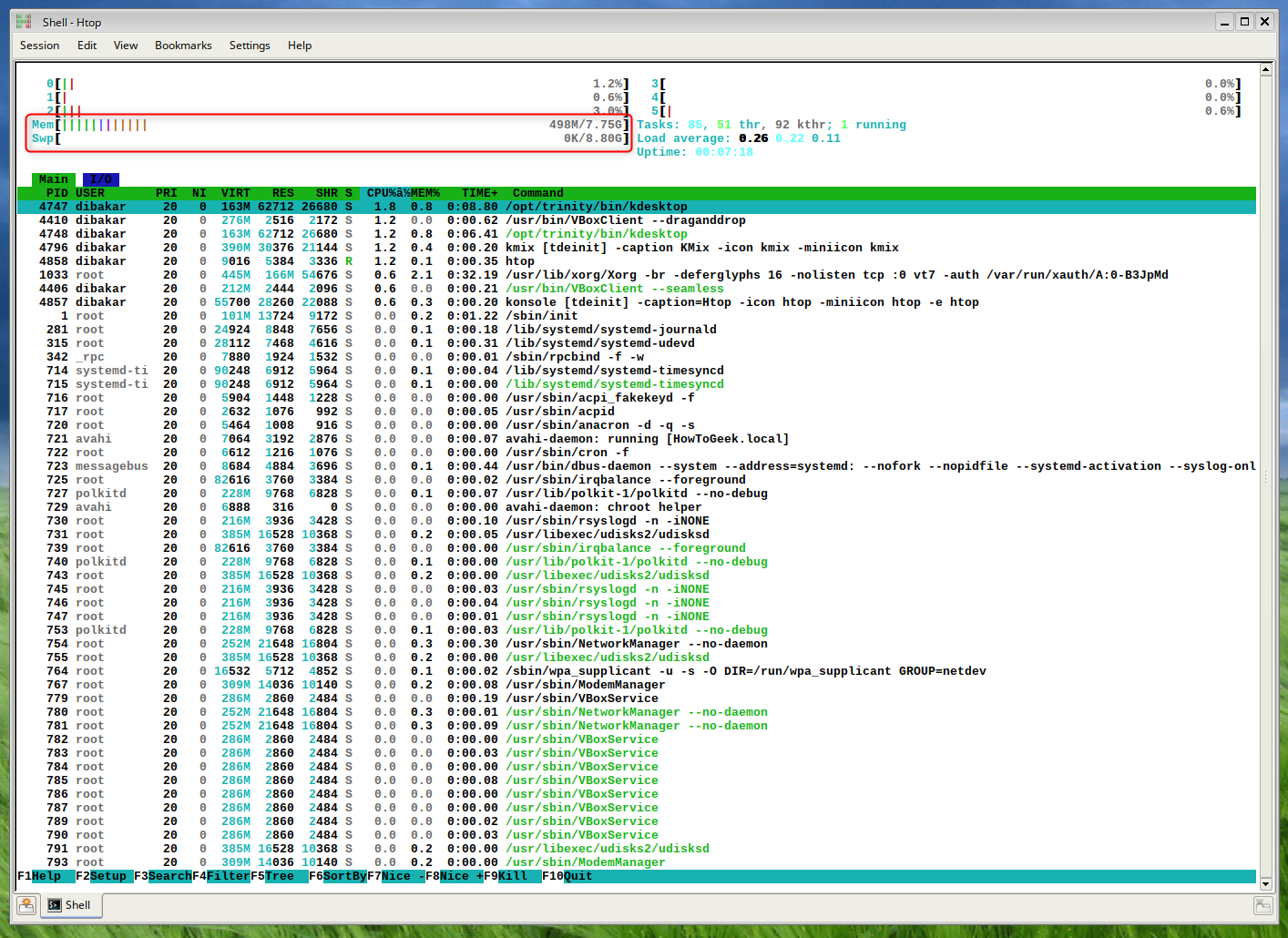1288x938 pixels.
Task: Click the close-session icon at bottom right
Action: click(x=1262, y=905)
